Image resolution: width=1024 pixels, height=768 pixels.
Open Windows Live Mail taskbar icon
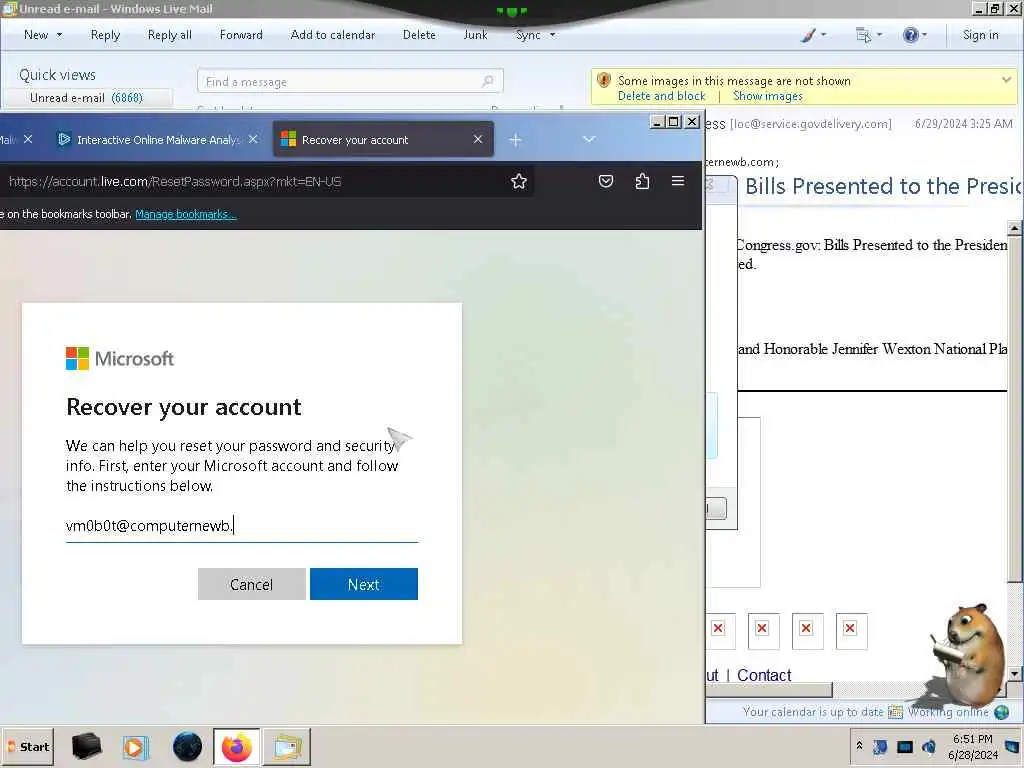point(287,747)
